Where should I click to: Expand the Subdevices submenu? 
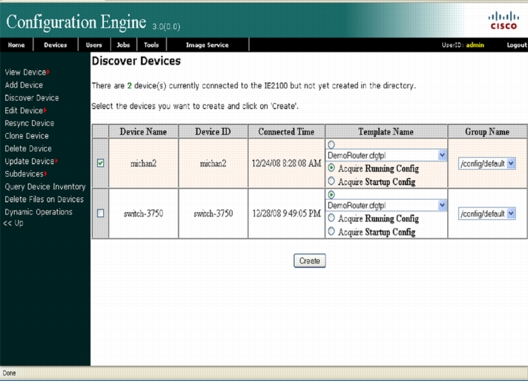(x=25, y=174)
